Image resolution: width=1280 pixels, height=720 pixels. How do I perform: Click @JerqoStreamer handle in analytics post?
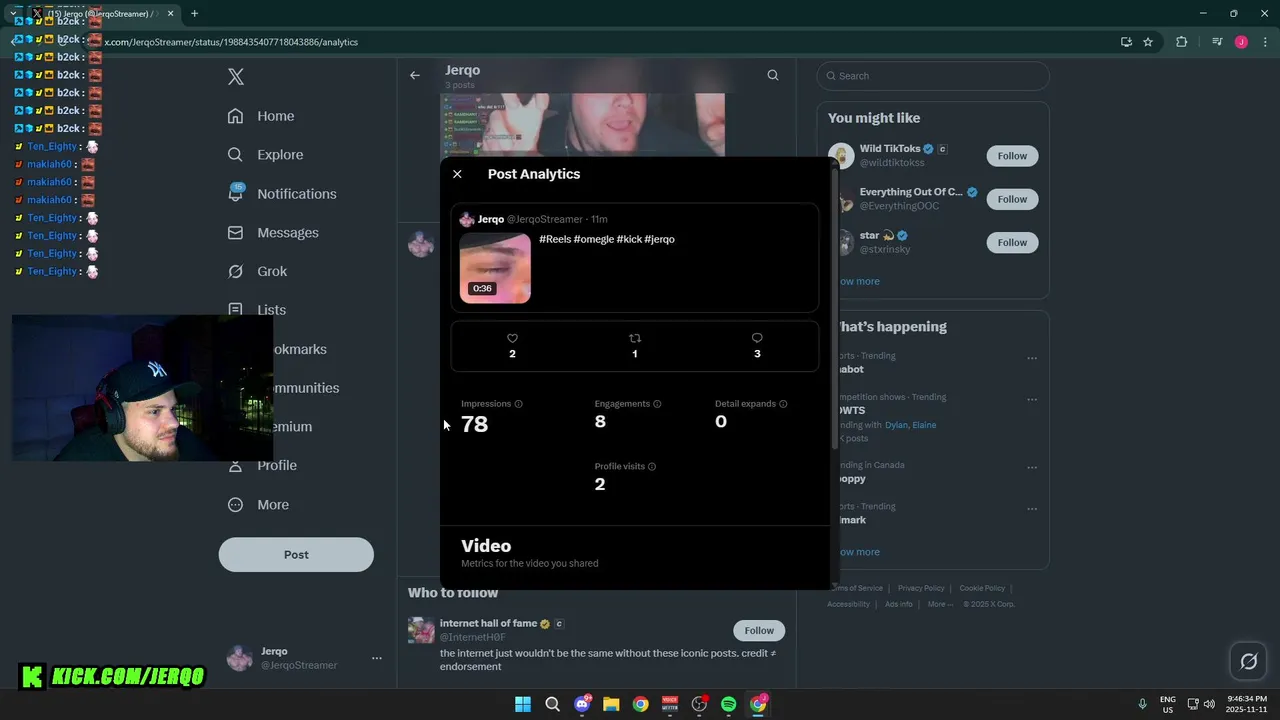coord(544,219)
